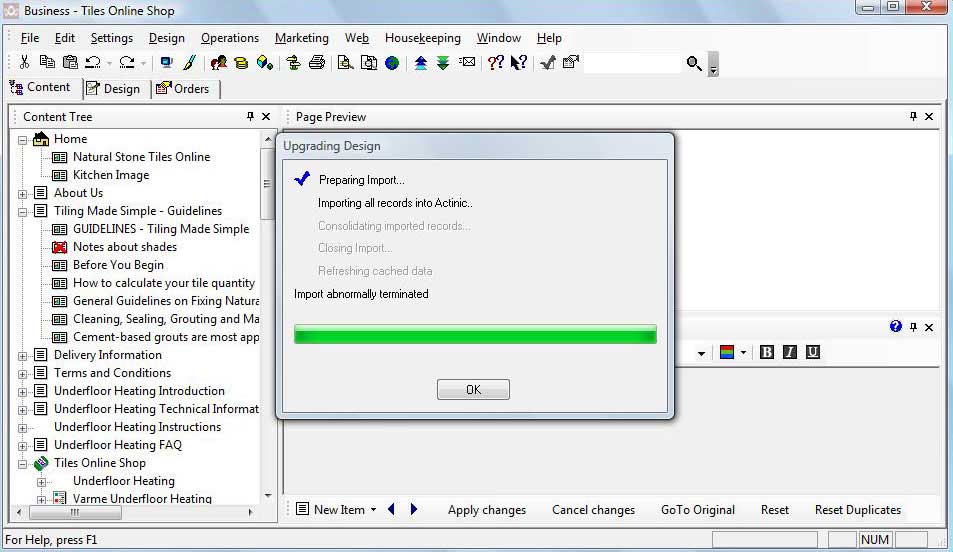This screenshot has height=552, width=953.
Task: Click the blue help question icon
Action: tap(896, 327)
